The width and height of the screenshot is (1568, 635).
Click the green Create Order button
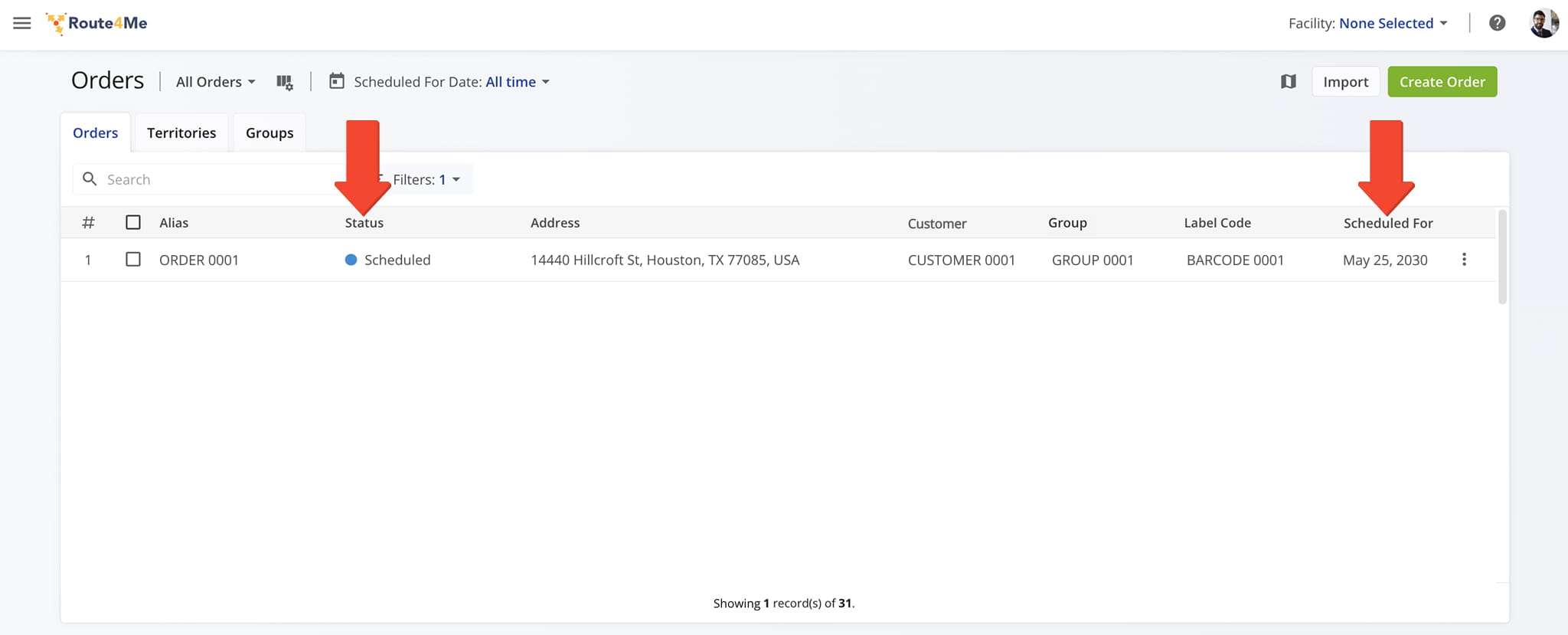[x=1442, y=82]
